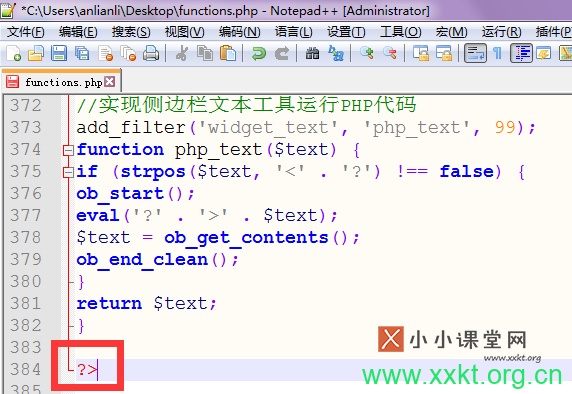
Task: Save the current file with floppy icon
Action: click(59, 53)
